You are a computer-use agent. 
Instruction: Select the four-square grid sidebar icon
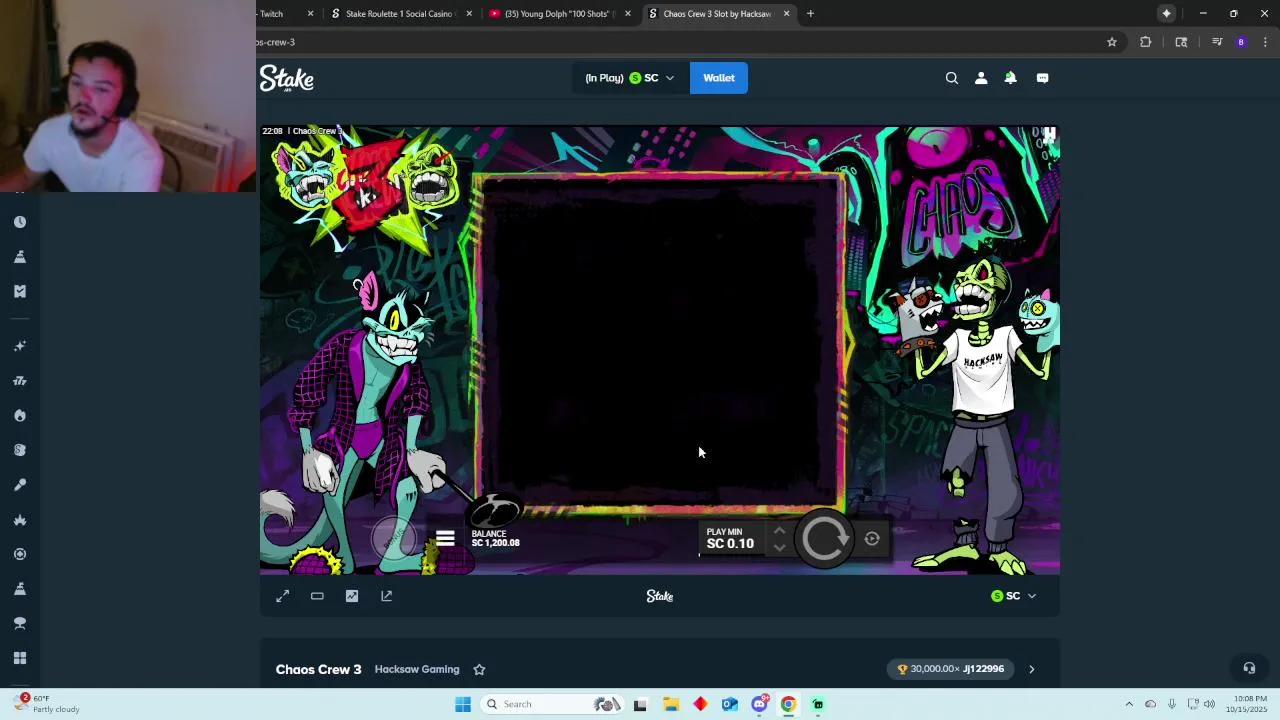point(20,658)
